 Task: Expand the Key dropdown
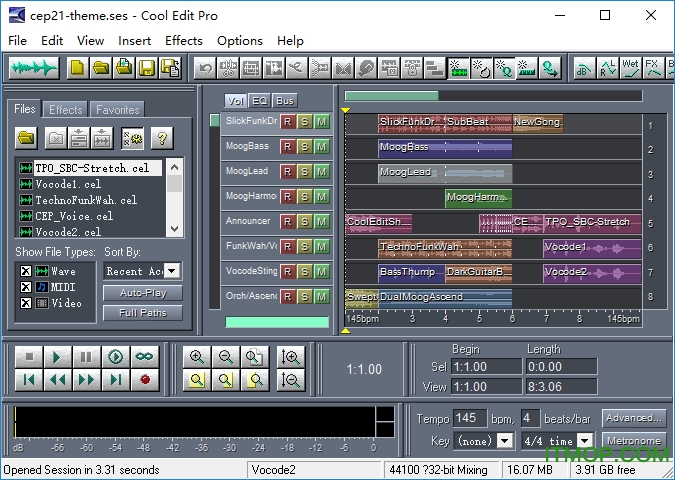coord(504,441)
